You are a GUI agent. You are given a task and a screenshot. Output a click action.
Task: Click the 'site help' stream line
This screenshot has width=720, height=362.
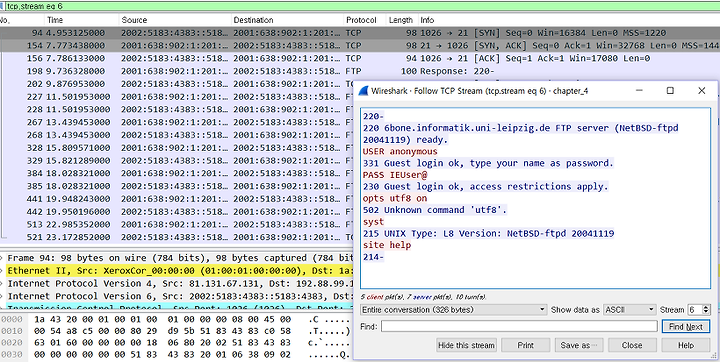point(387,245)
